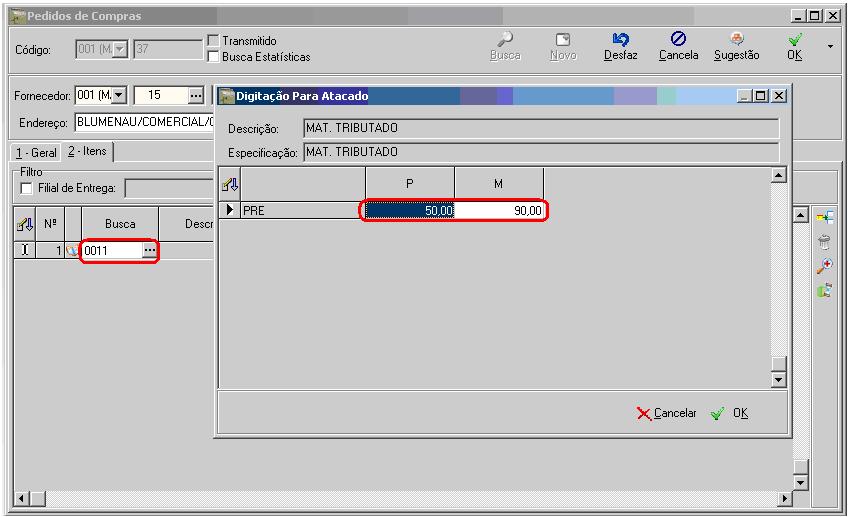Viewport: 849px width, 517px height.
Task: Select the 2 - Itens tab
Action: [x=88, y=151]
